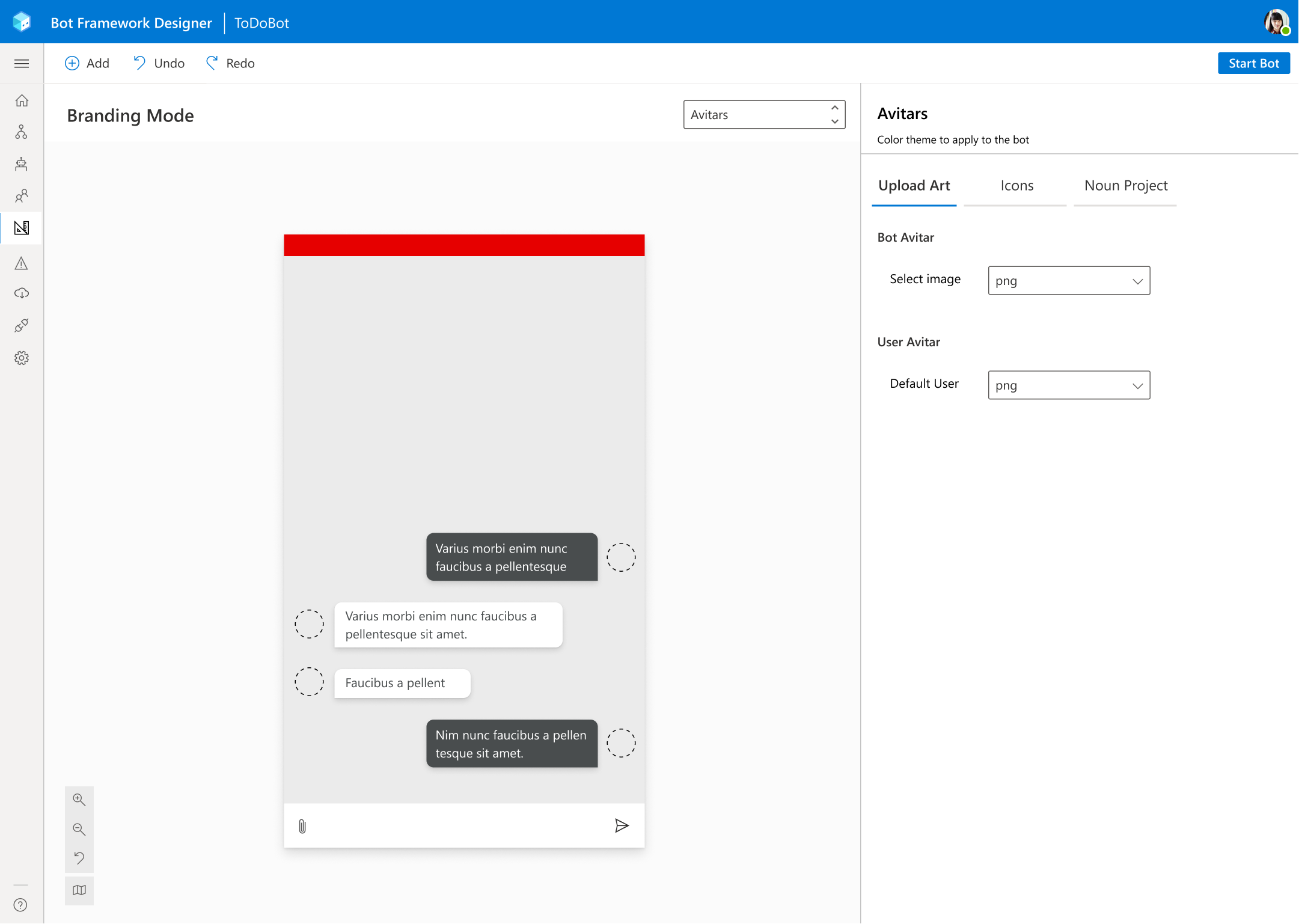Select the Branding design ruler icon
The height and width of the screenshot is (924, 1299).
(x=22, y=228)
